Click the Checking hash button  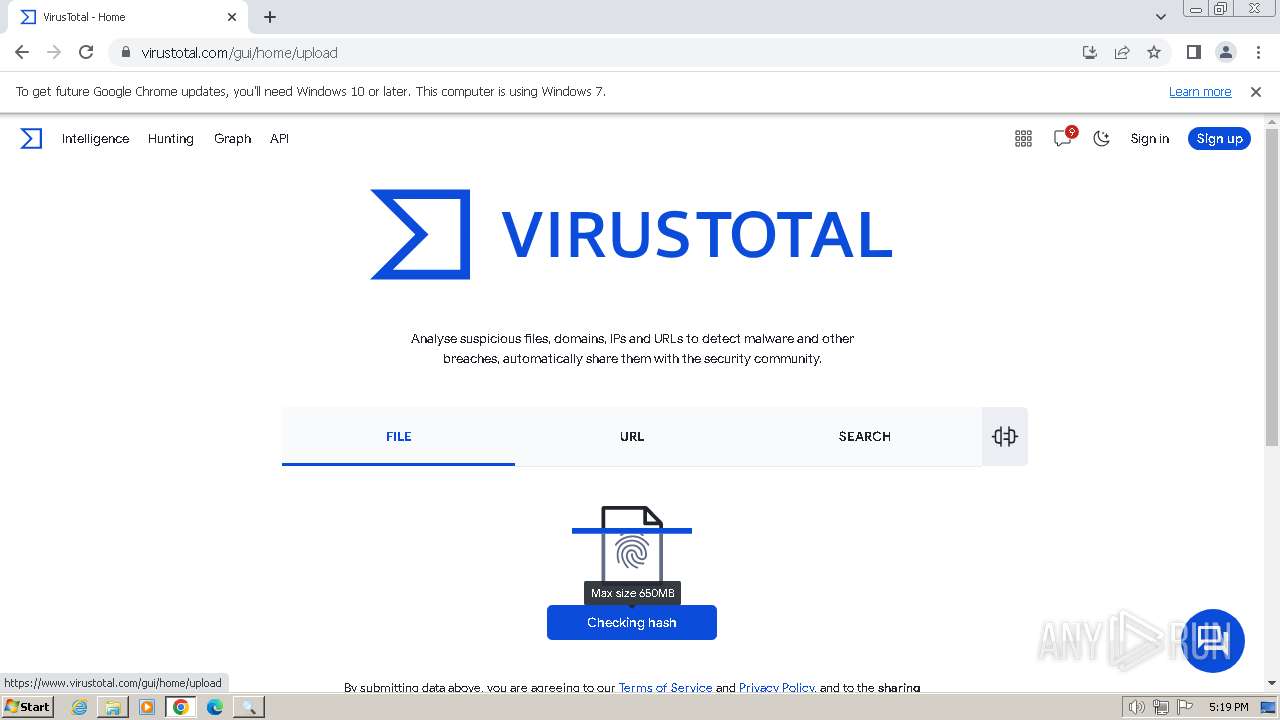click(x=632, y=622)
